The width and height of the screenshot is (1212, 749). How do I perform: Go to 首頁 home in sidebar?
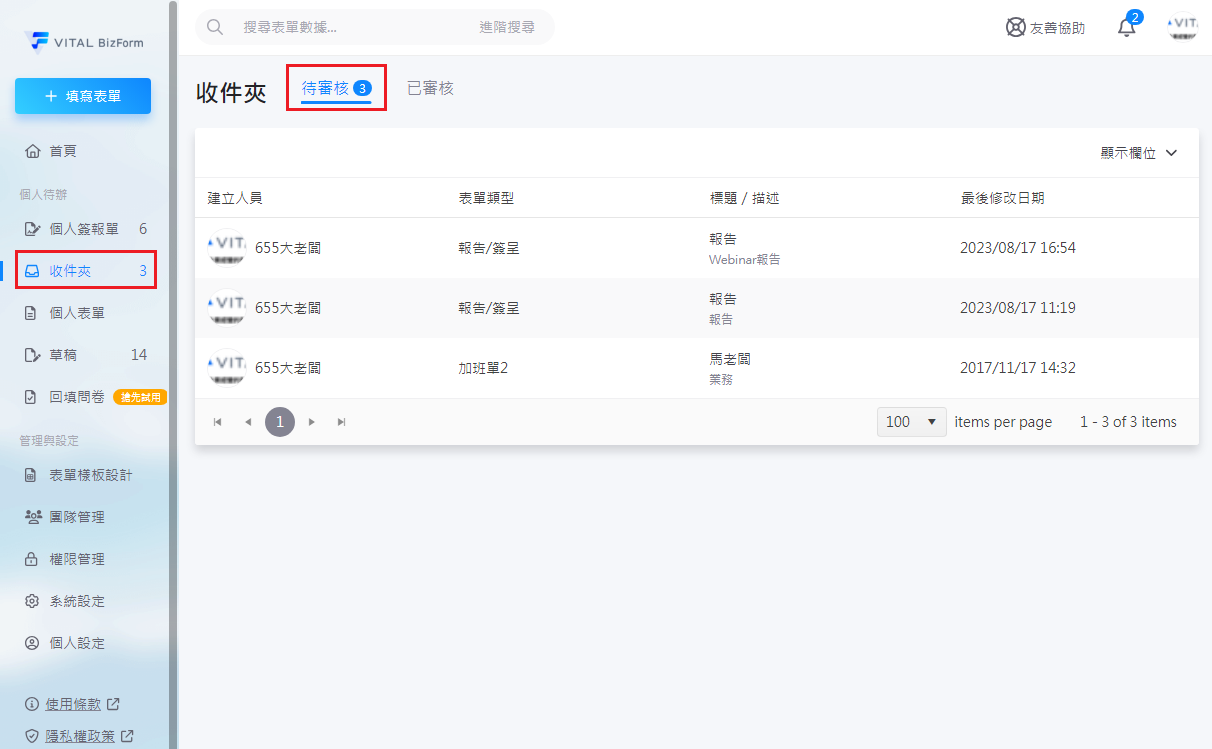[x=63, y=151]
